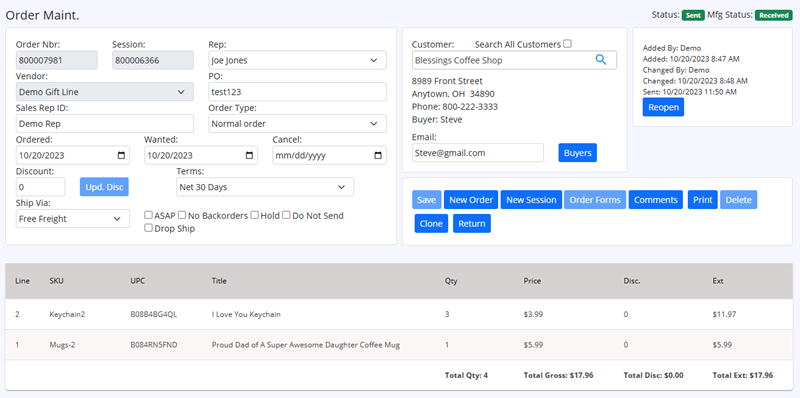Click the Total Ext: $17.96 text
This screenshot has height=398, width=800.
pyautogui.click(x=742, y=375)
